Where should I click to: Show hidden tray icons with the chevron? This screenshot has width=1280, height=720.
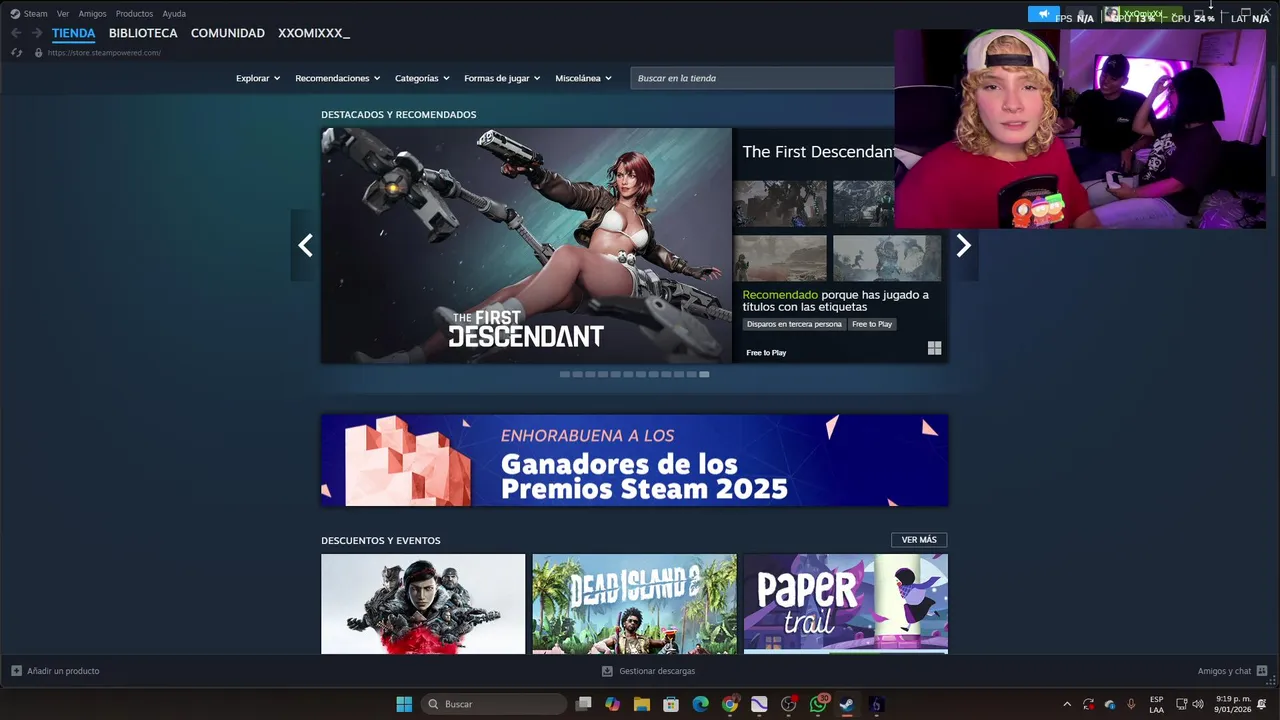pos(1066,704)
